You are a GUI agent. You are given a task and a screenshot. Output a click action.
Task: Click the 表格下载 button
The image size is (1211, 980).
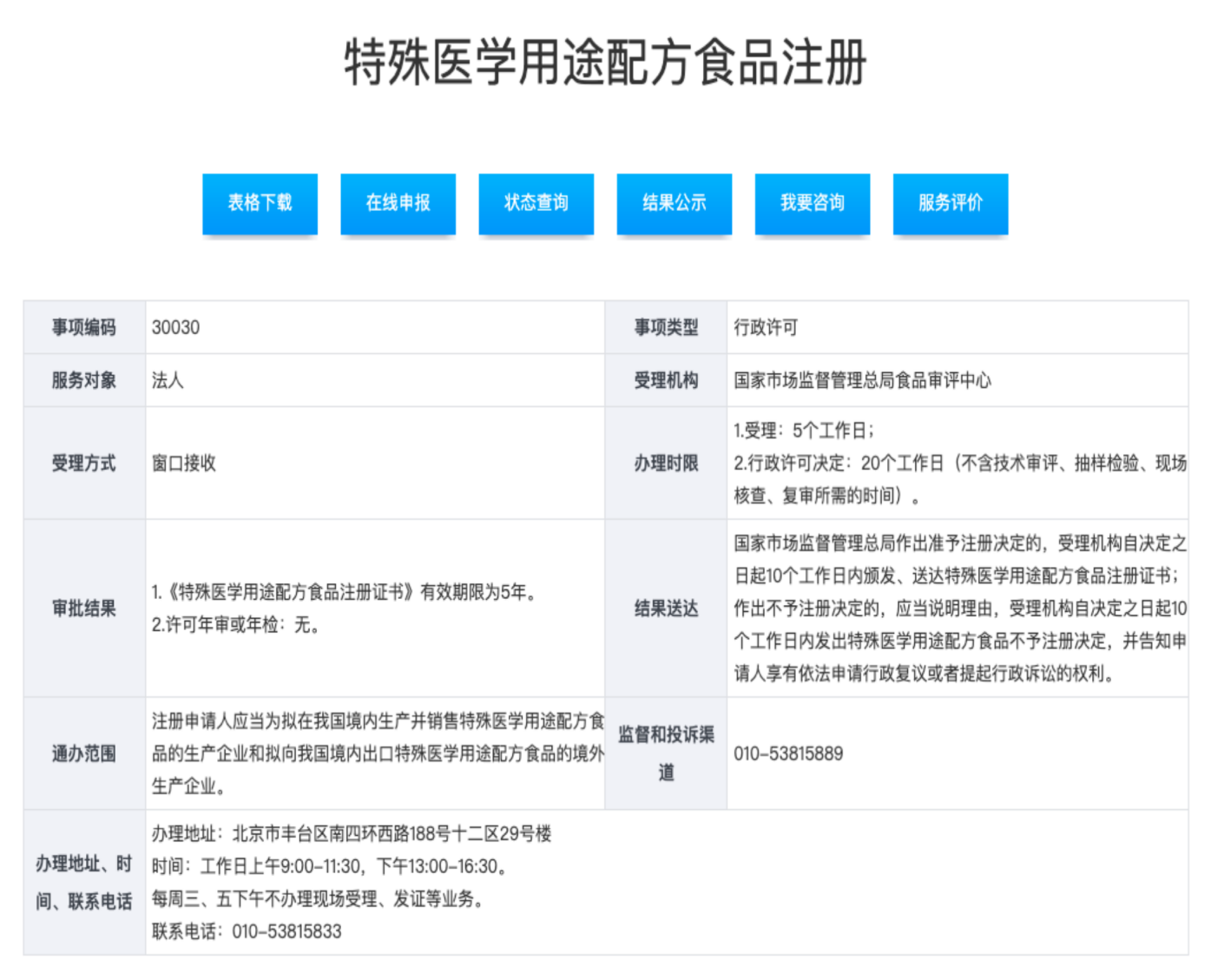260,203
